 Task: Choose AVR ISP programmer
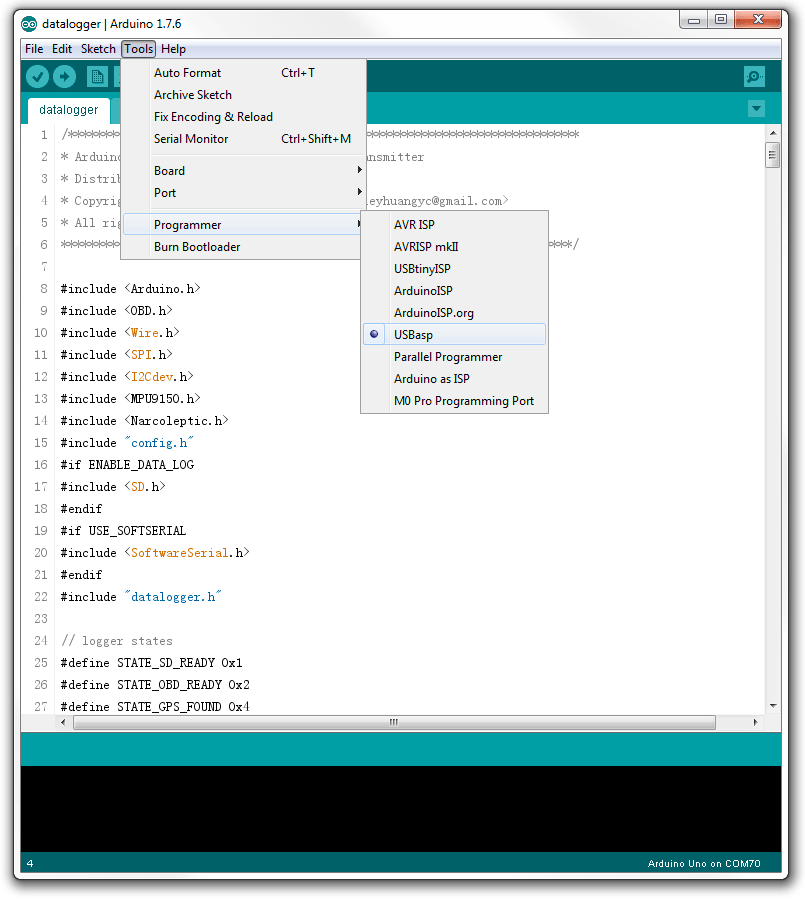coord(454,225)
